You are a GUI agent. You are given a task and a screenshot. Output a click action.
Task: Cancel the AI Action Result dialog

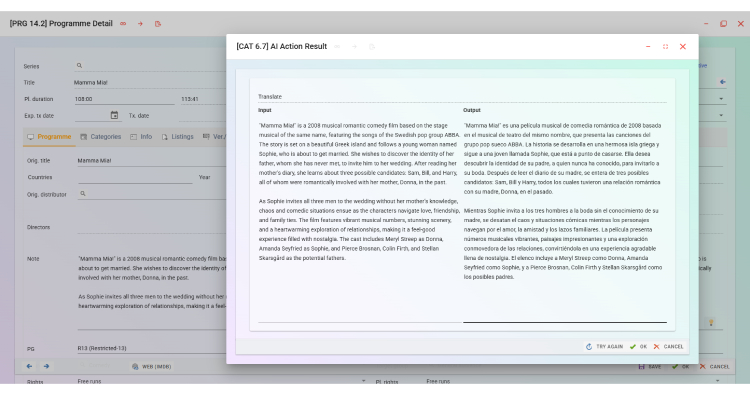point(669,346)
